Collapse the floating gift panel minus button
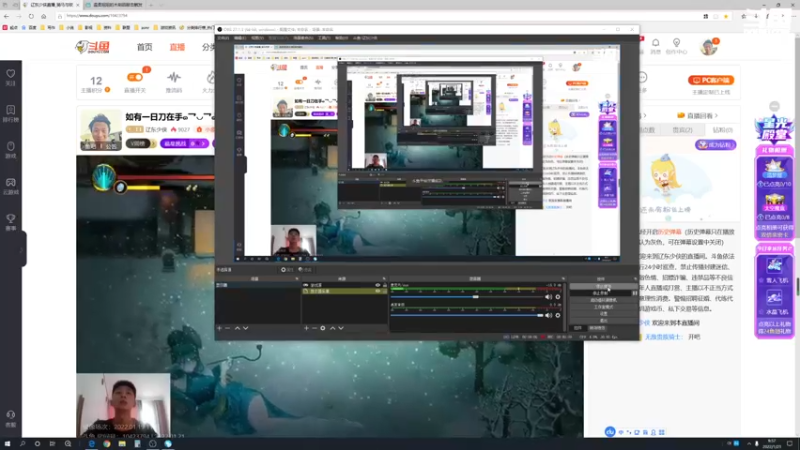800x450 pixels. point(774,106)
